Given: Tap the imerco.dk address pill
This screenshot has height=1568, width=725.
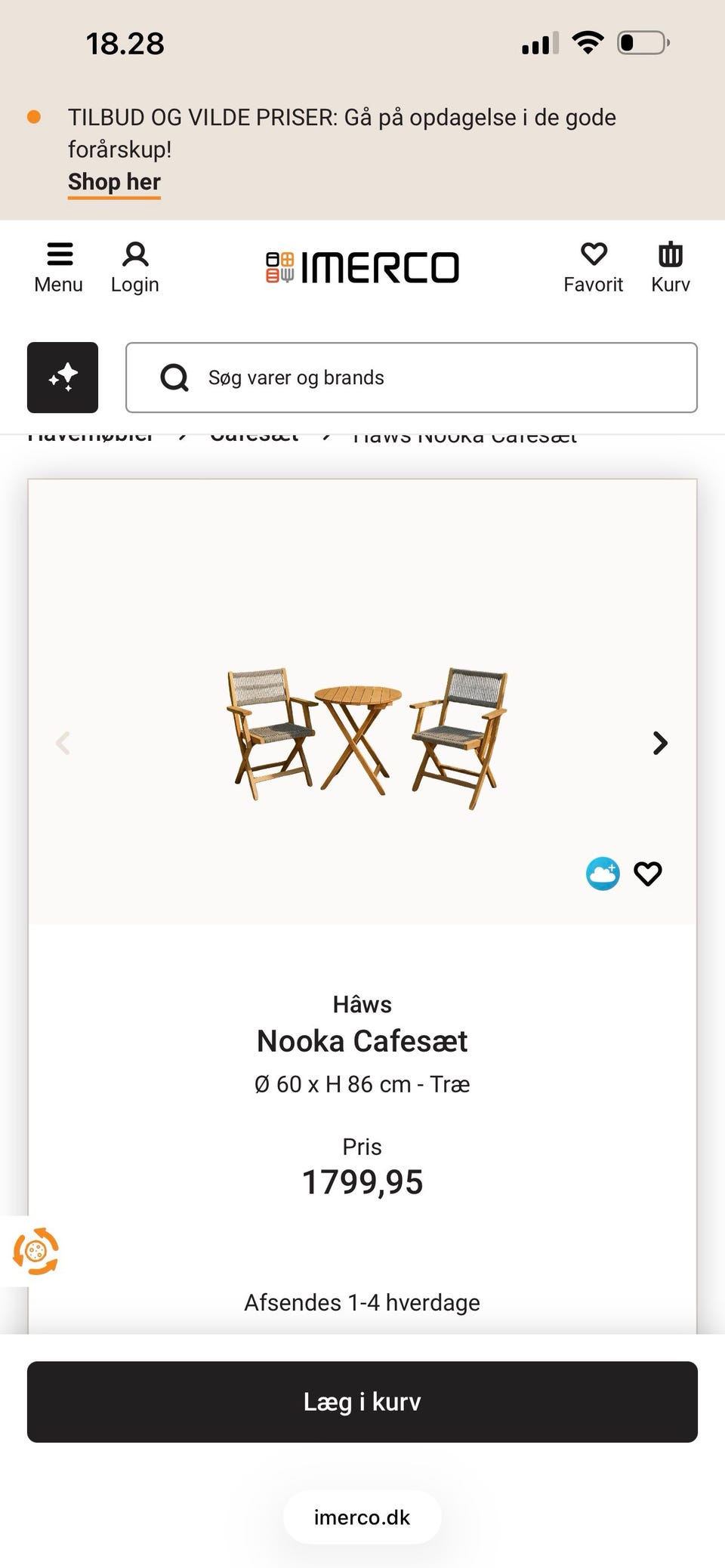Looking at the screenshot, I should tap(362, 1517).
